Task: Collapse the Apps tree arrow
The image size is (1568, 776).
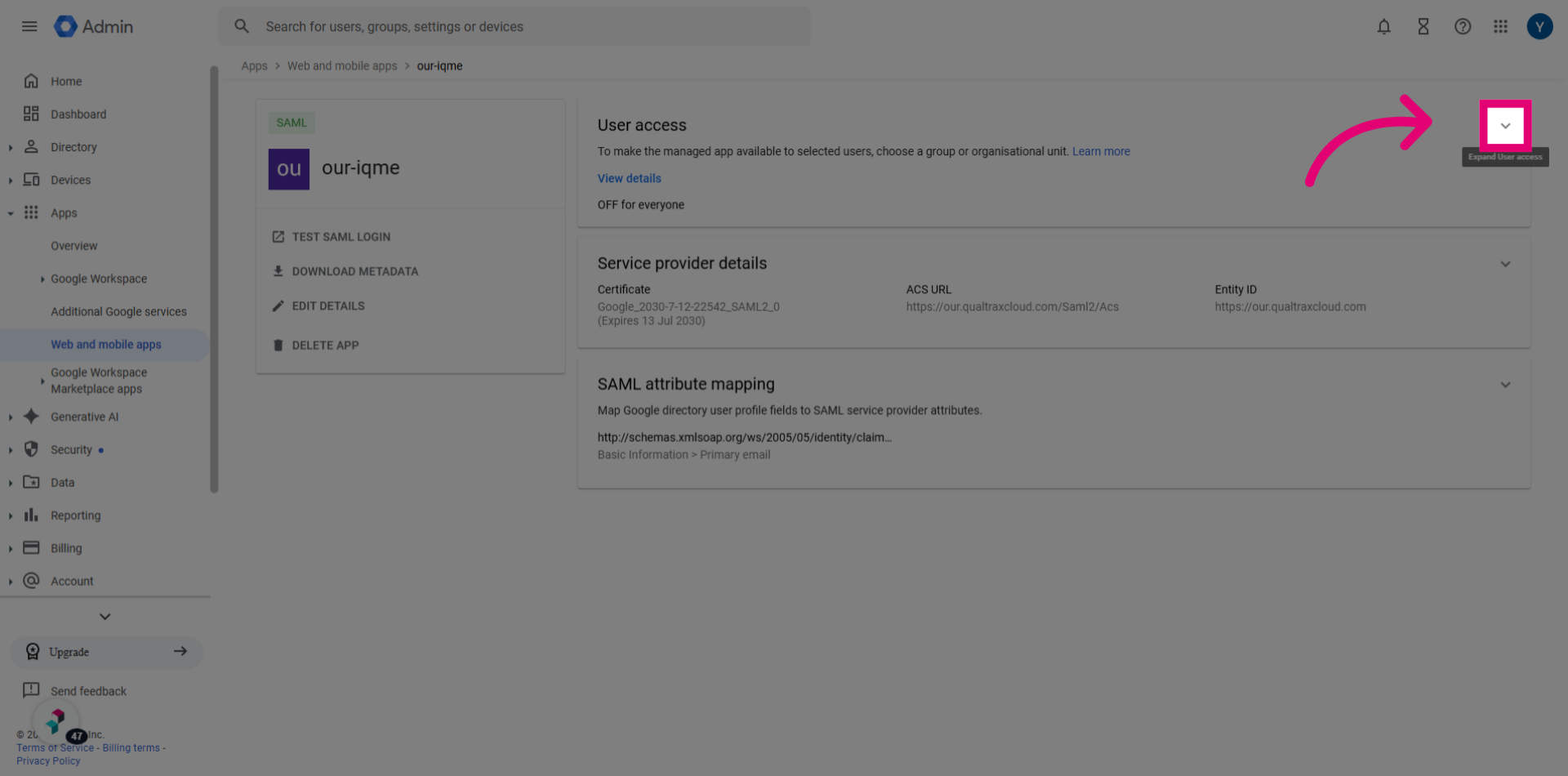Action: tap(11, 213)
